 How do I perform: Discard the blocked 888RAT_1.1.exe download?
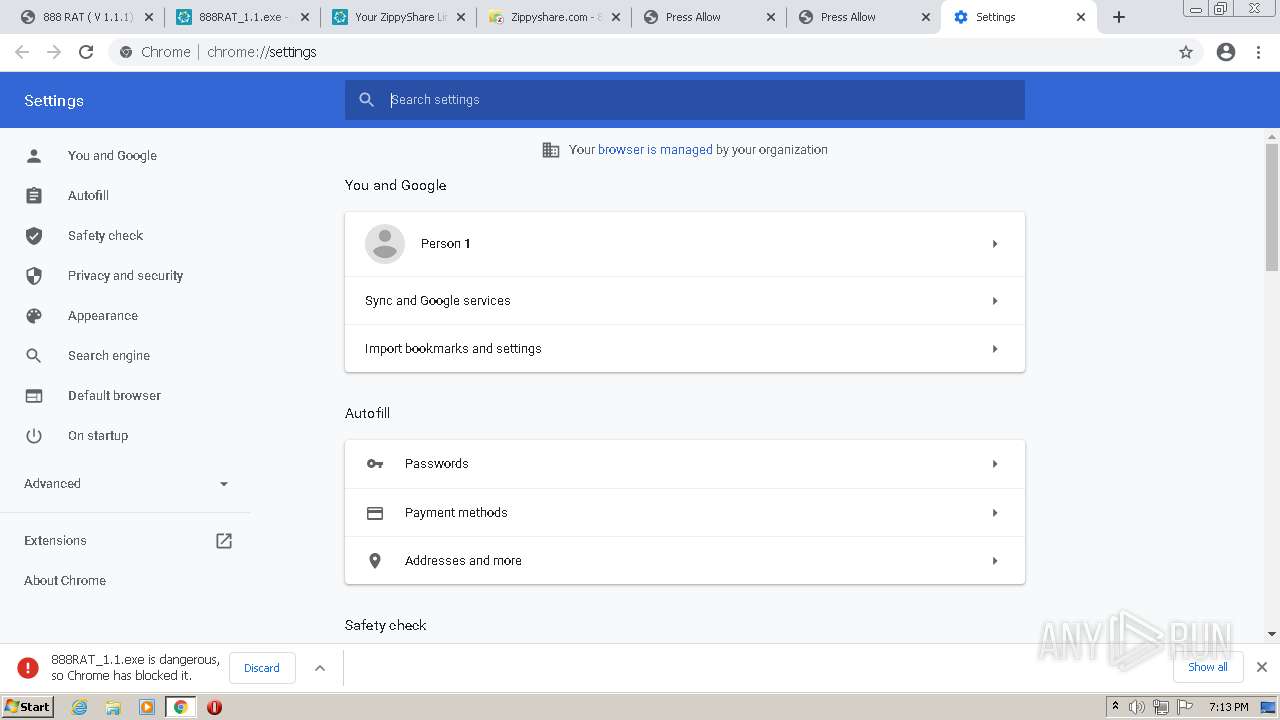262,668
